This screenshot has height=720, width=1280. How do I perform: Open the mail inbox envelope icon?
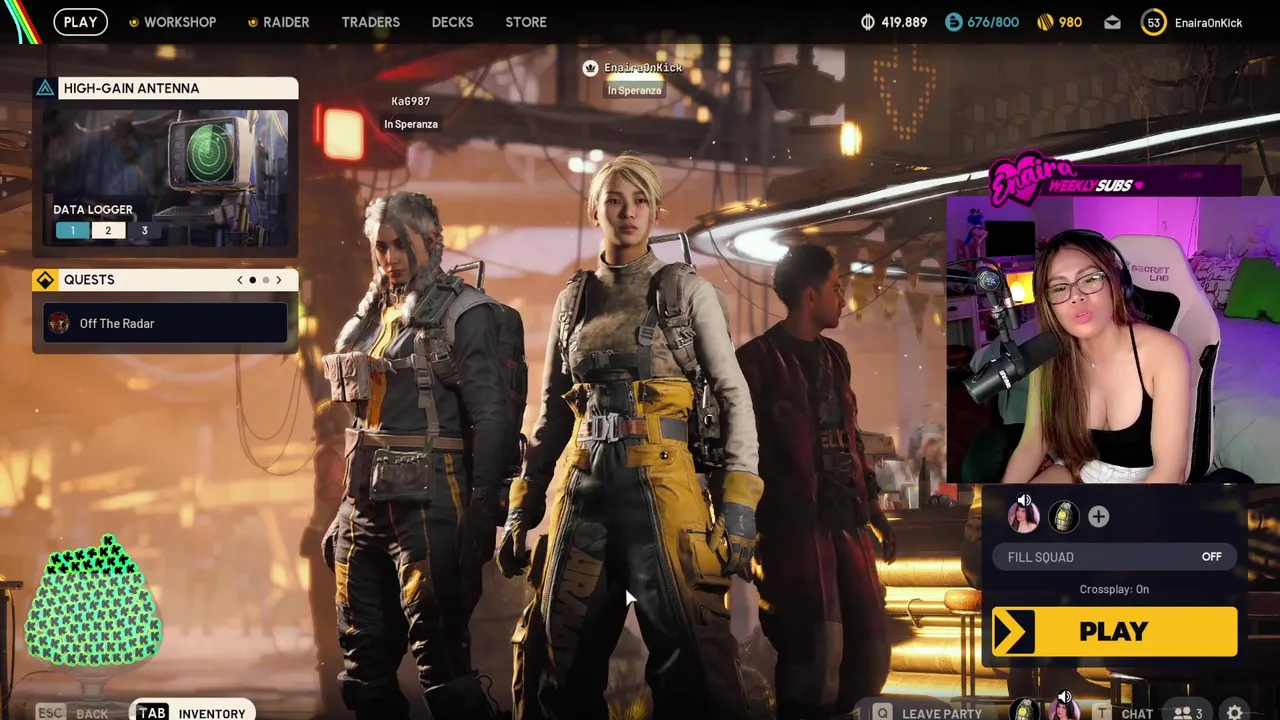1112,22
